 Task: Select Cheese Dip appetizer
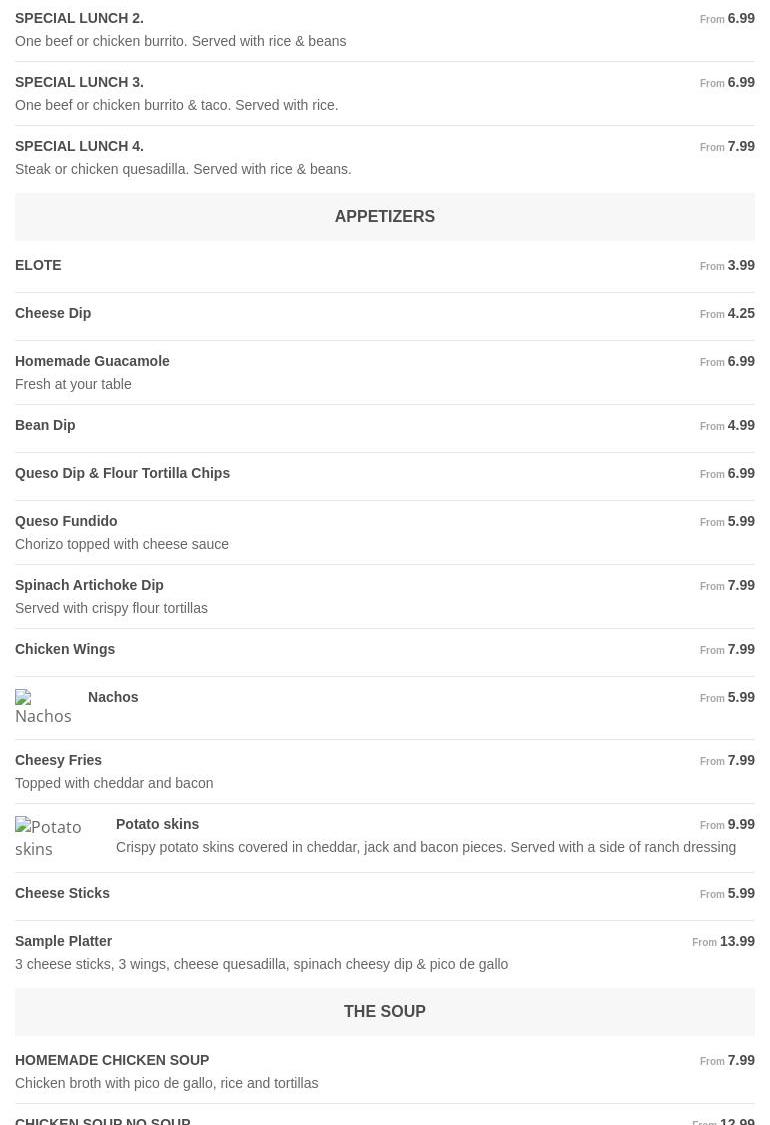click(x=53, y=313)
